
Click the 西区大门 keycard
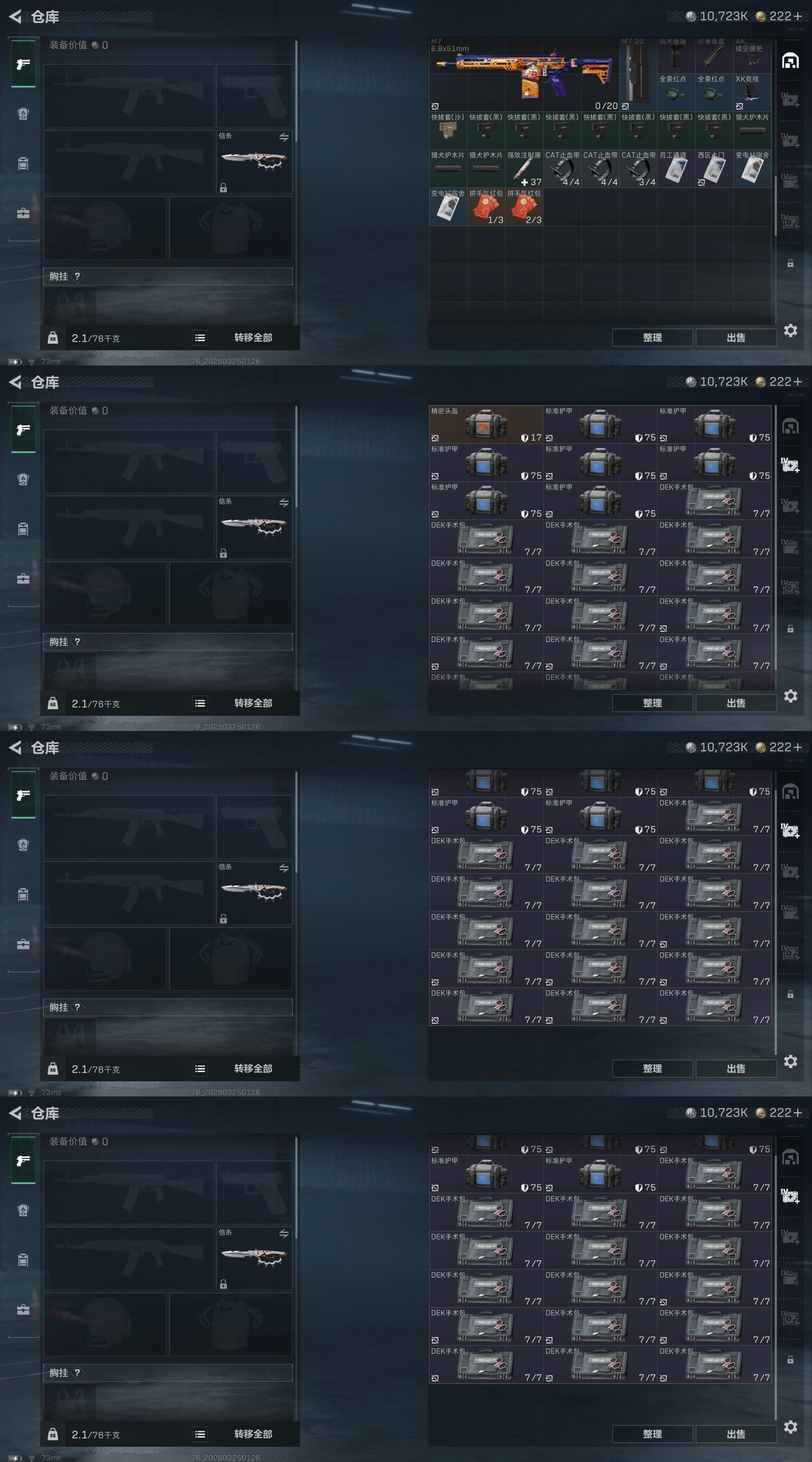[715, 169]
